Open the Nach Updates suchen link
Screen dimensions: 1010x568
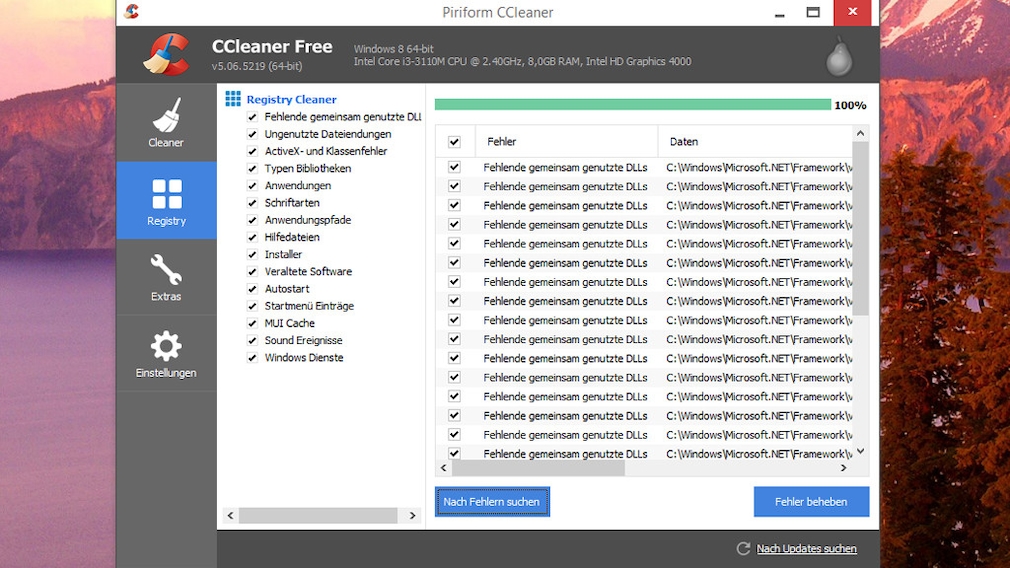tap(806, 548)
